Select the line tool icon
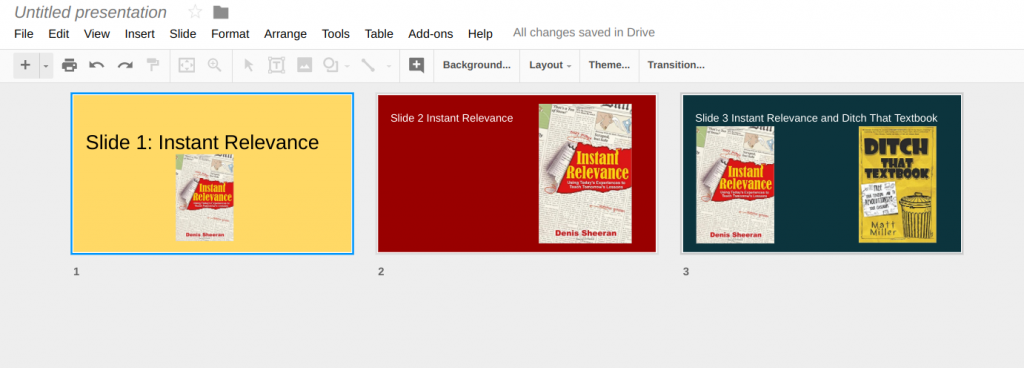 pos(368,65)
